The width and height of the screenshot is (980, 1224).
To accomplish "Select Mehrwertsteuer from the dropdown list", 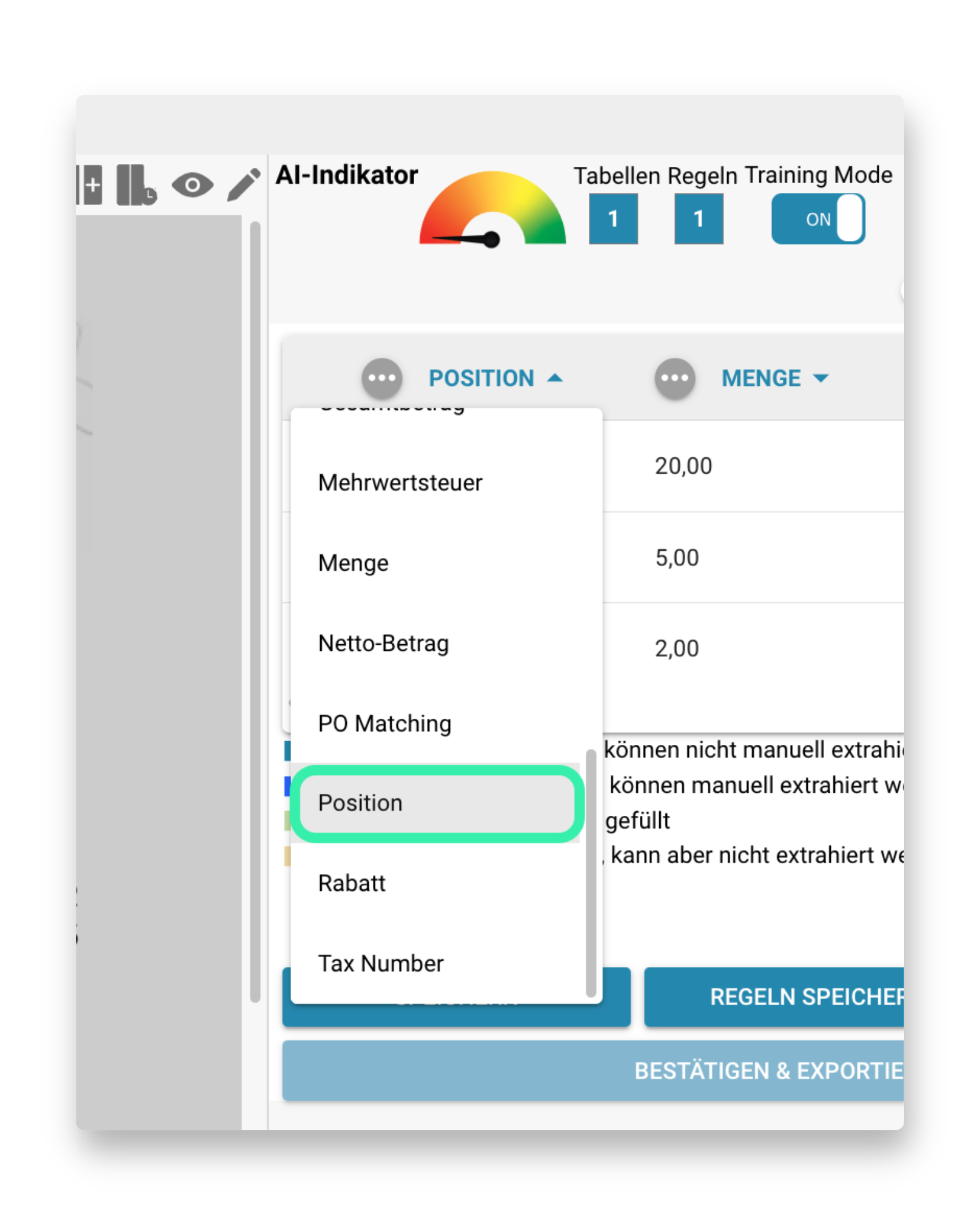I will (400, 483).
